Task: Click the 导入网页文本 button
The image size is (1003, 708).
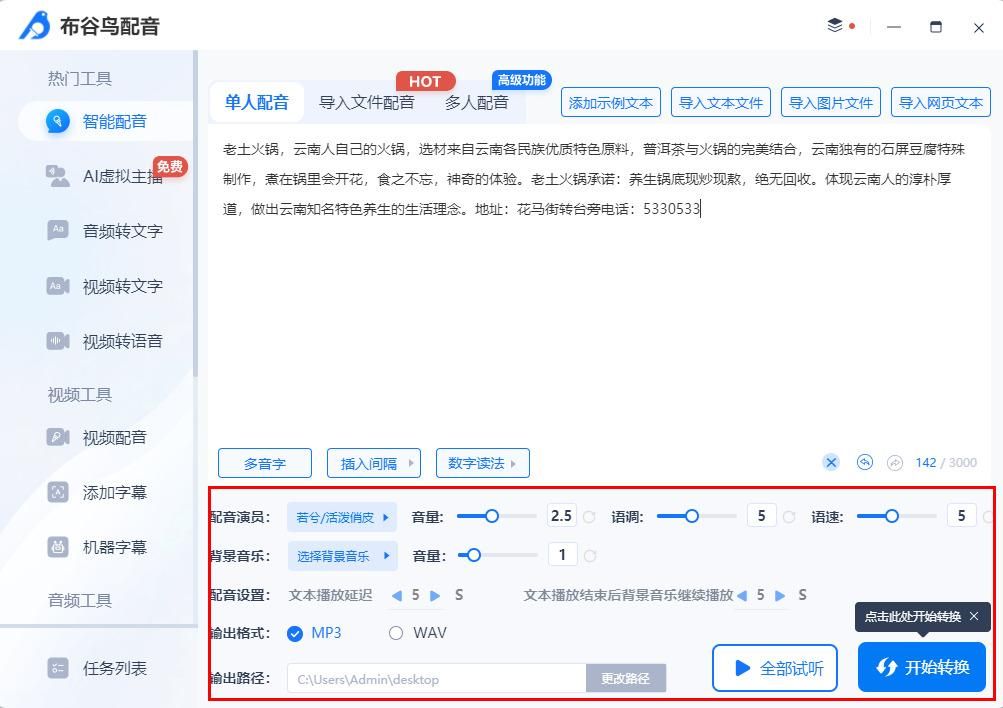Action: click(941, 102)
